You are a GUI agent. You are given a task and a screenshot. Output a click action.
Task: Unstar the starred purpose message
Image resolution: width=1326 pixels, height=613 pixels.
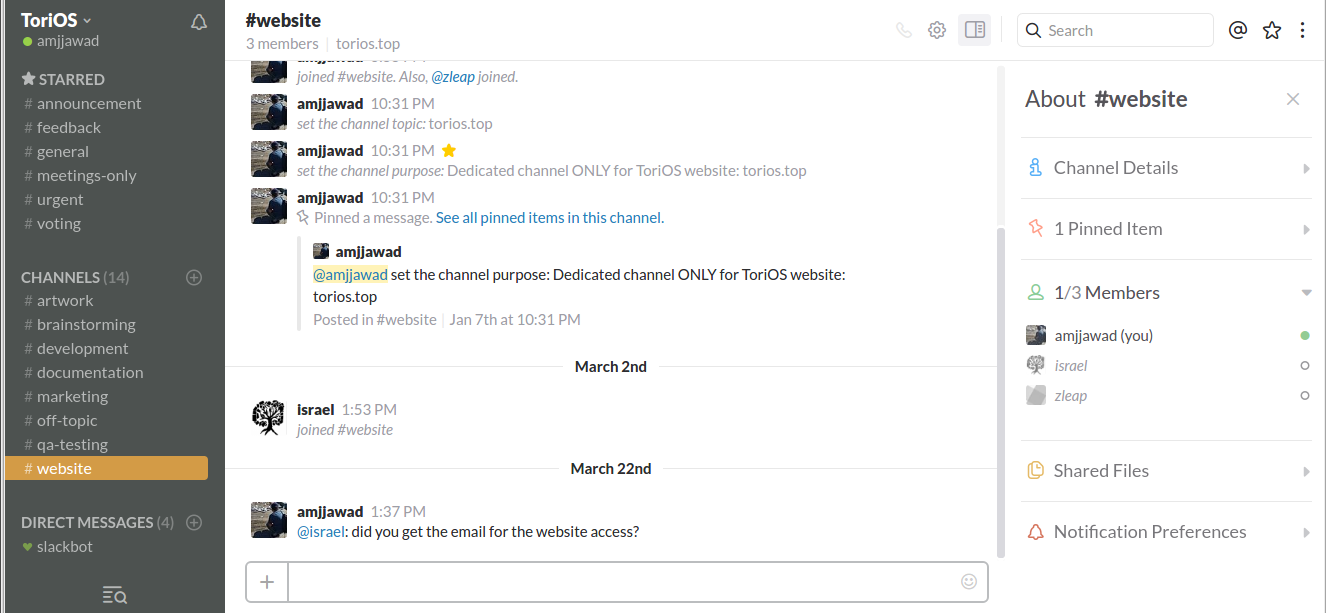tap(449, 151)
